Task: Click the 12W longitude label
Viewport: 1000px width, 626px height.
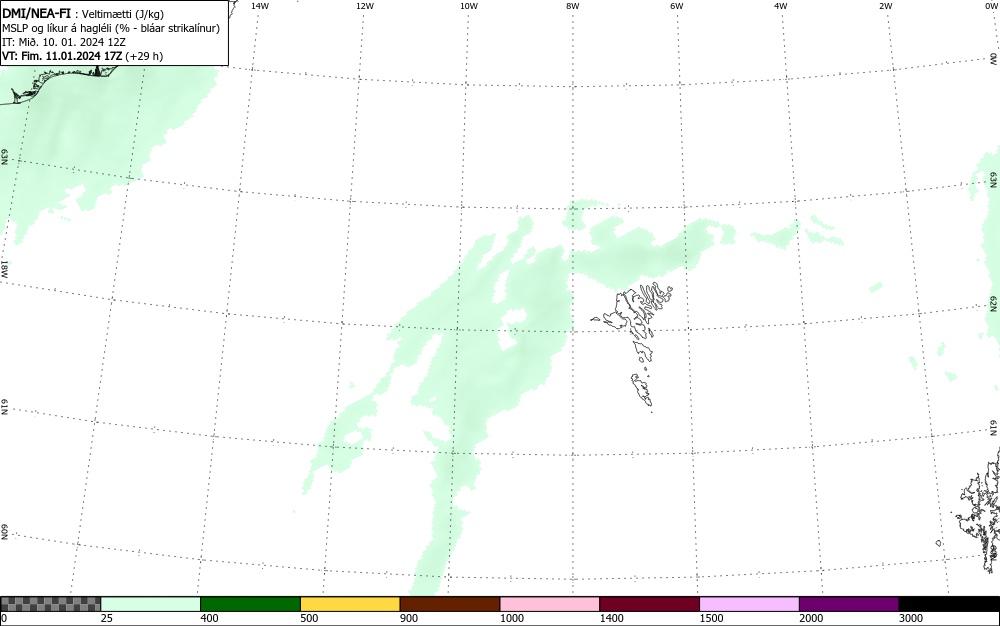Action: [365, 6]
